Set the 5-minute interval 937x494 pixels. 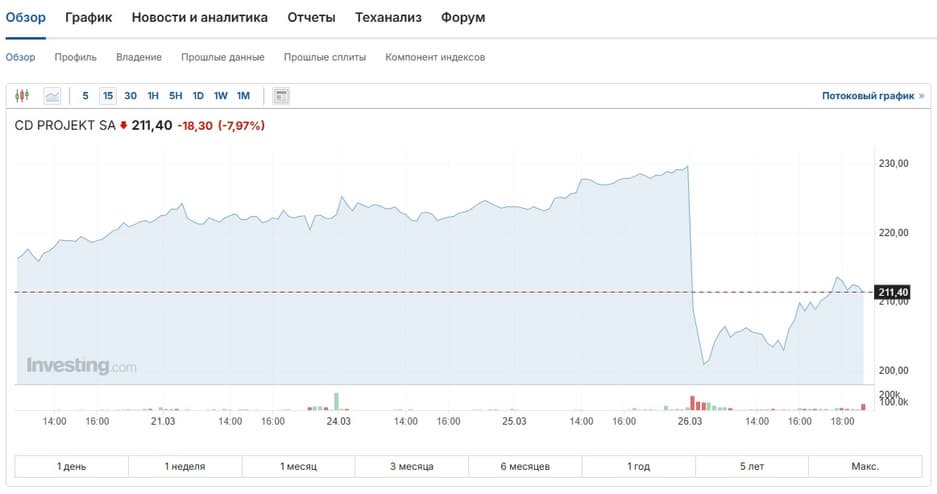[85, 96]
